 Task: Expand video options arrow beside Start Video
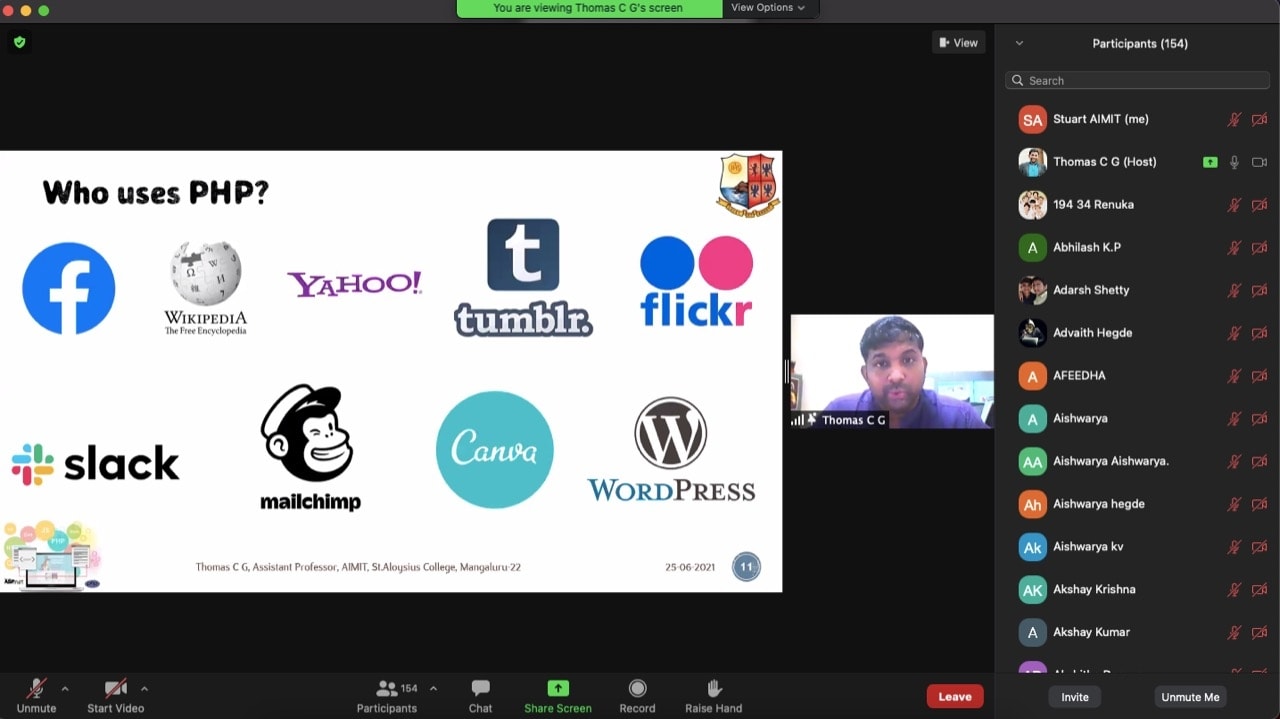pos(144,688)
